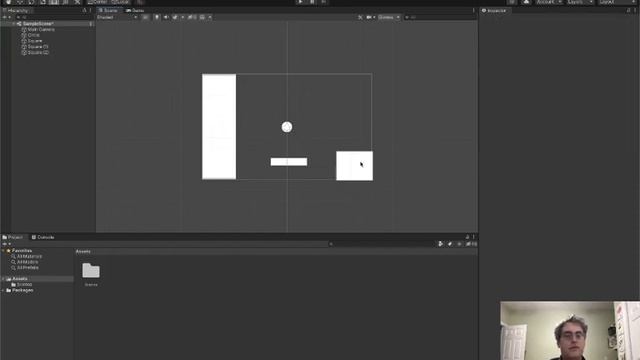Switch to the Hierarchy tab
Screen dimensions: 640x360
pos(16,11)
